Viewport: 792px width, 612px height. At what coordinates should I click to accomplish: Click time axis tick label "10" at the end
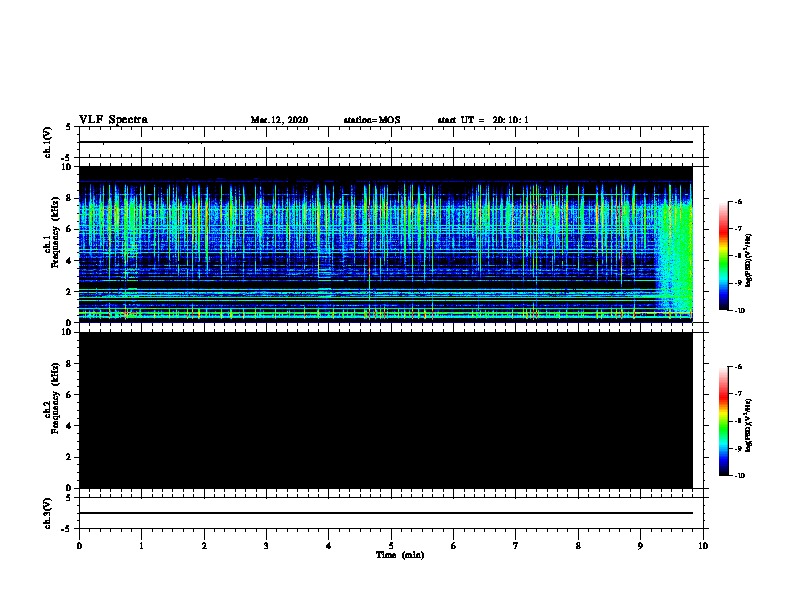[703, 546]
